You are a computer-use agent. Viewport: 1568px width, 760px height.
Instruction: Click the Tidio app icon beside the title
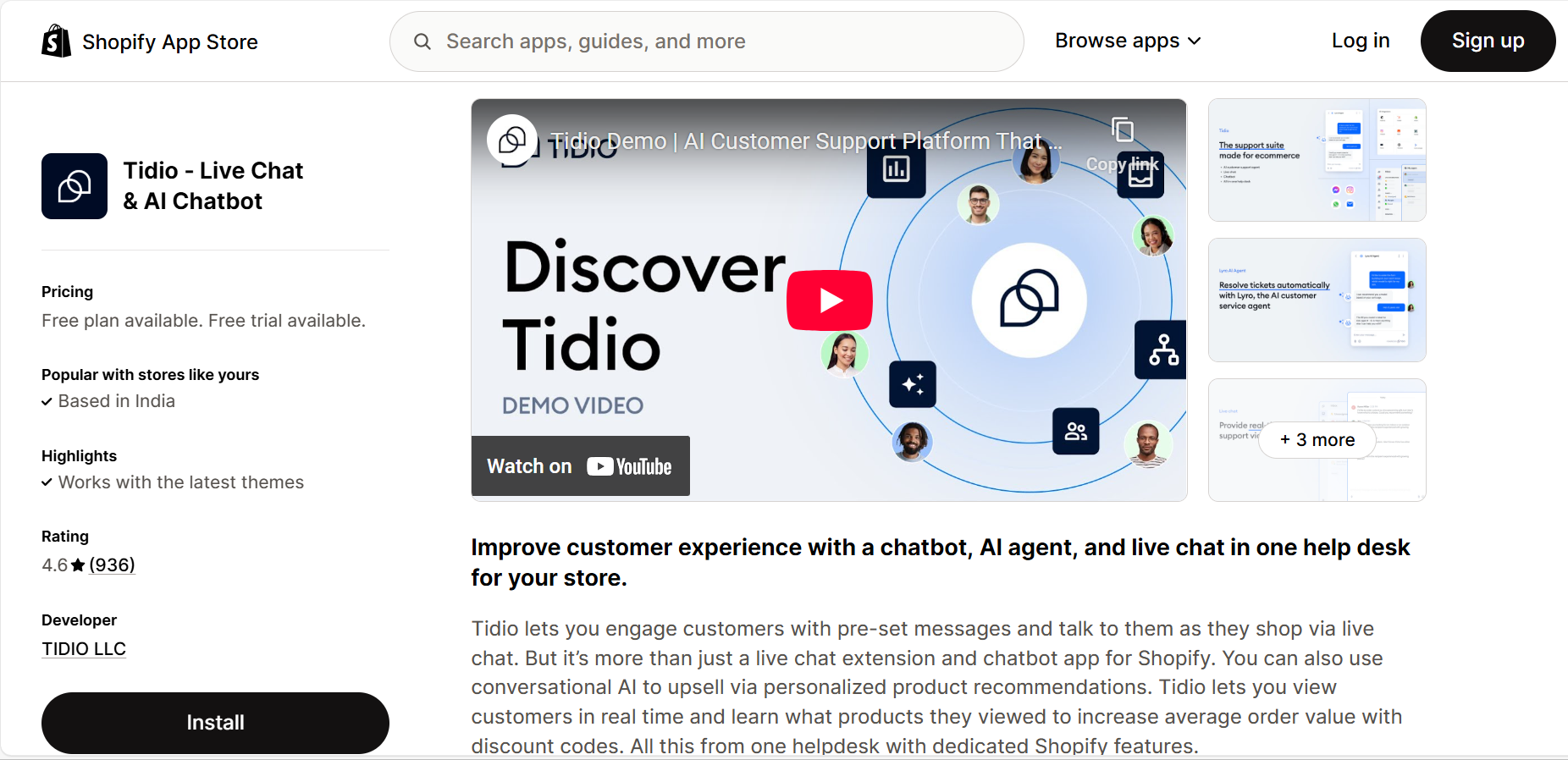(75, 186)
